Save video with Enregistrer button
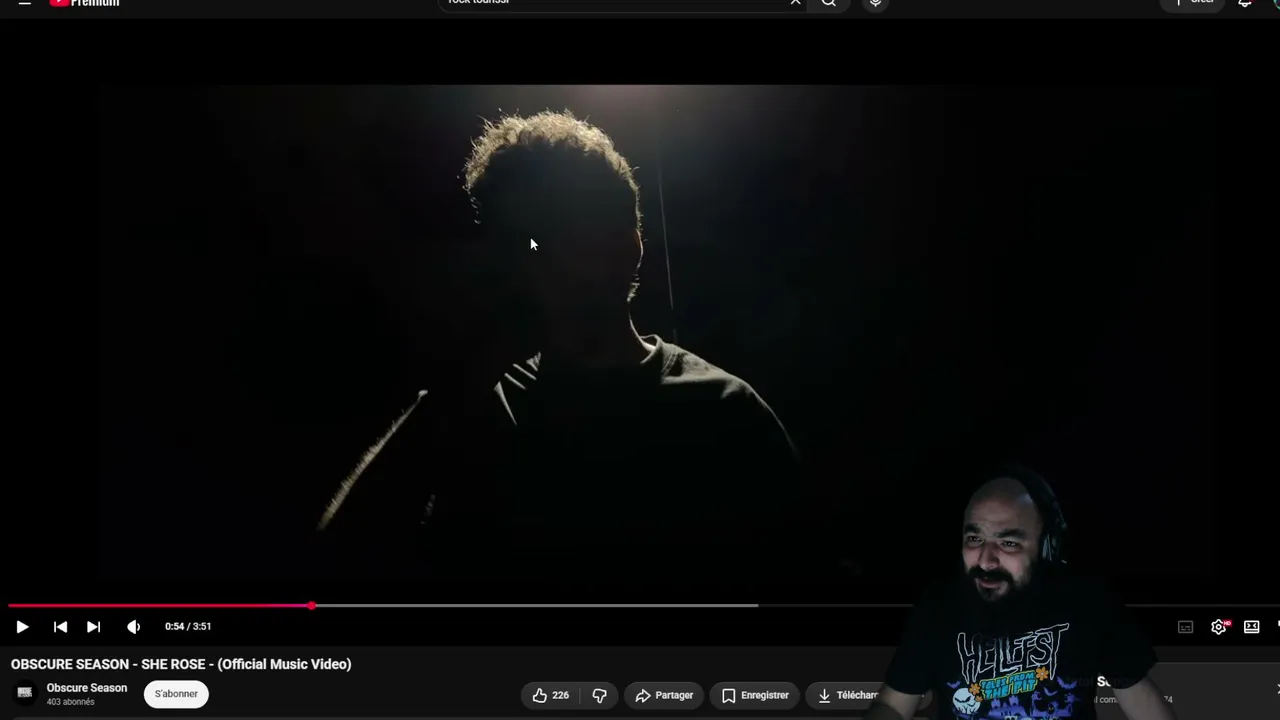This screenshot has width=1280, height=720. tap(755, 695)
